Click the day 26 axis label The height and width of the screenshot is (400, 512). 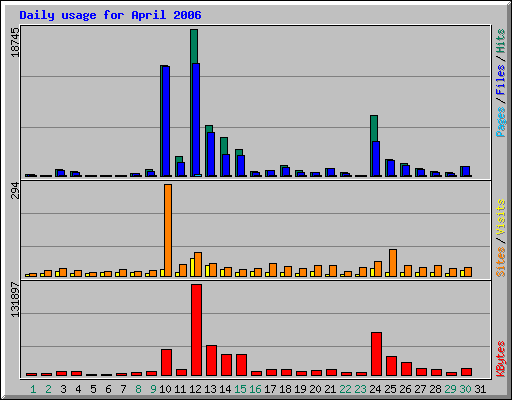405,389
